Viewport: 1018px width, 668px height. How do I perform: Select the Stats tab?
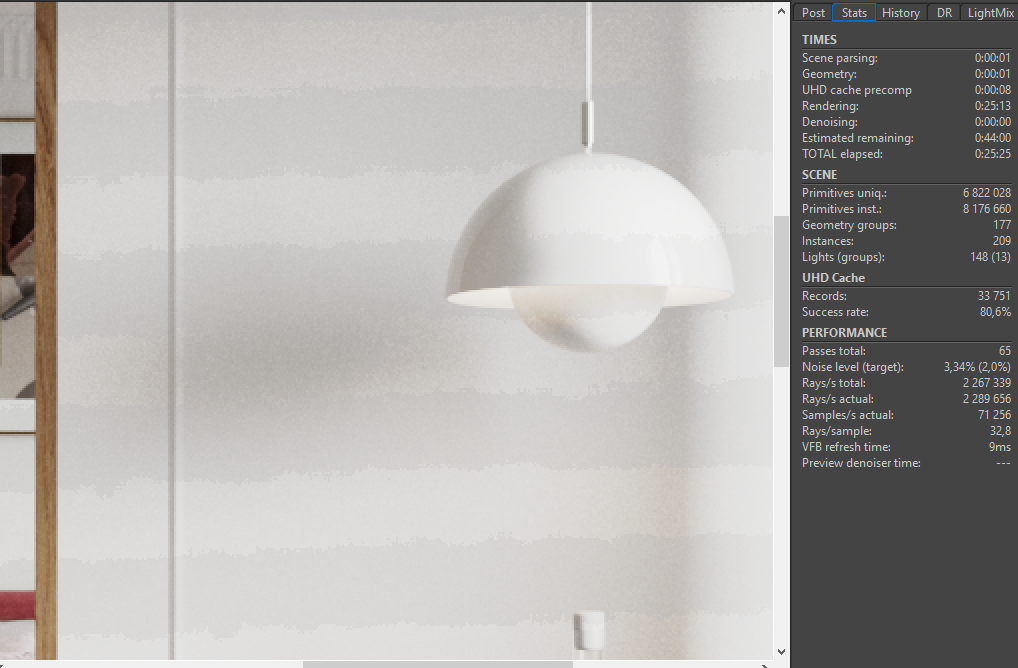pyautogui.click(x=854, y=12)
